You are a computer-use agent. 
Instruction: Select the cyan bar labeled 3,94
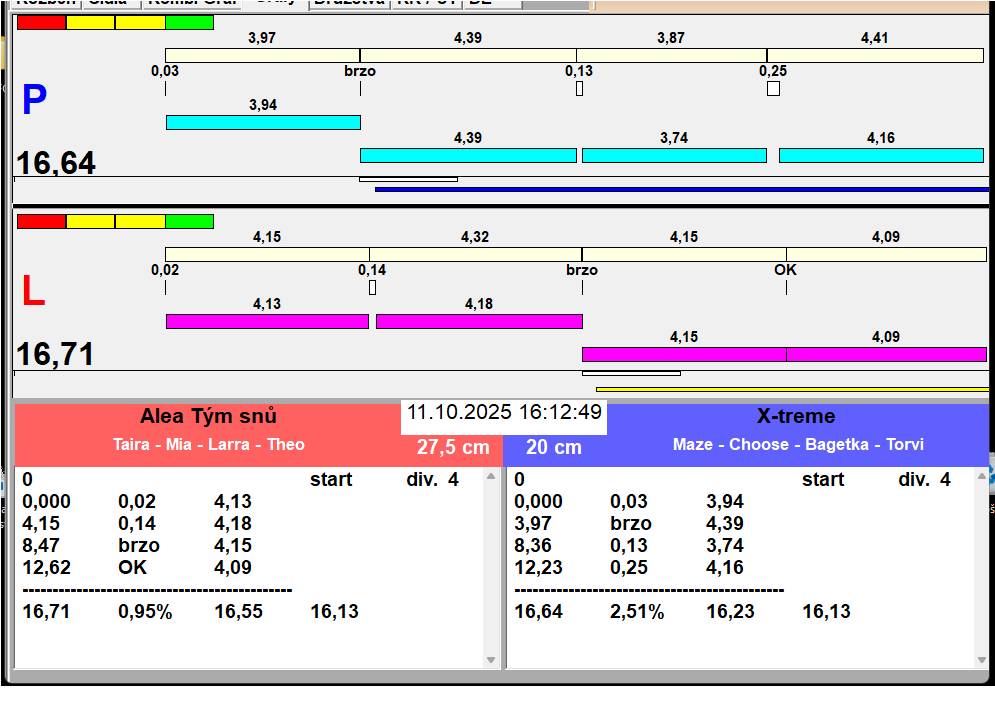[x=263, y=122]
